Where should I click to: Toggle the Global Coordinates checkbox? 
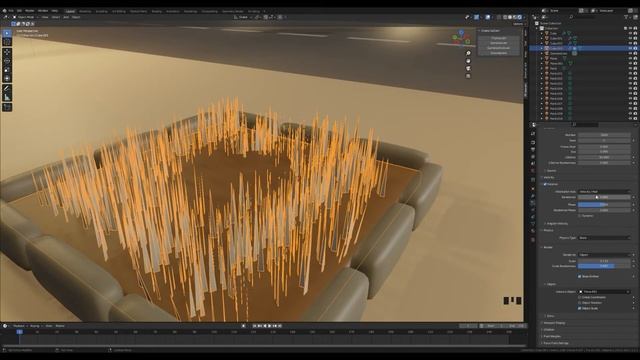(x=580, y=297)
